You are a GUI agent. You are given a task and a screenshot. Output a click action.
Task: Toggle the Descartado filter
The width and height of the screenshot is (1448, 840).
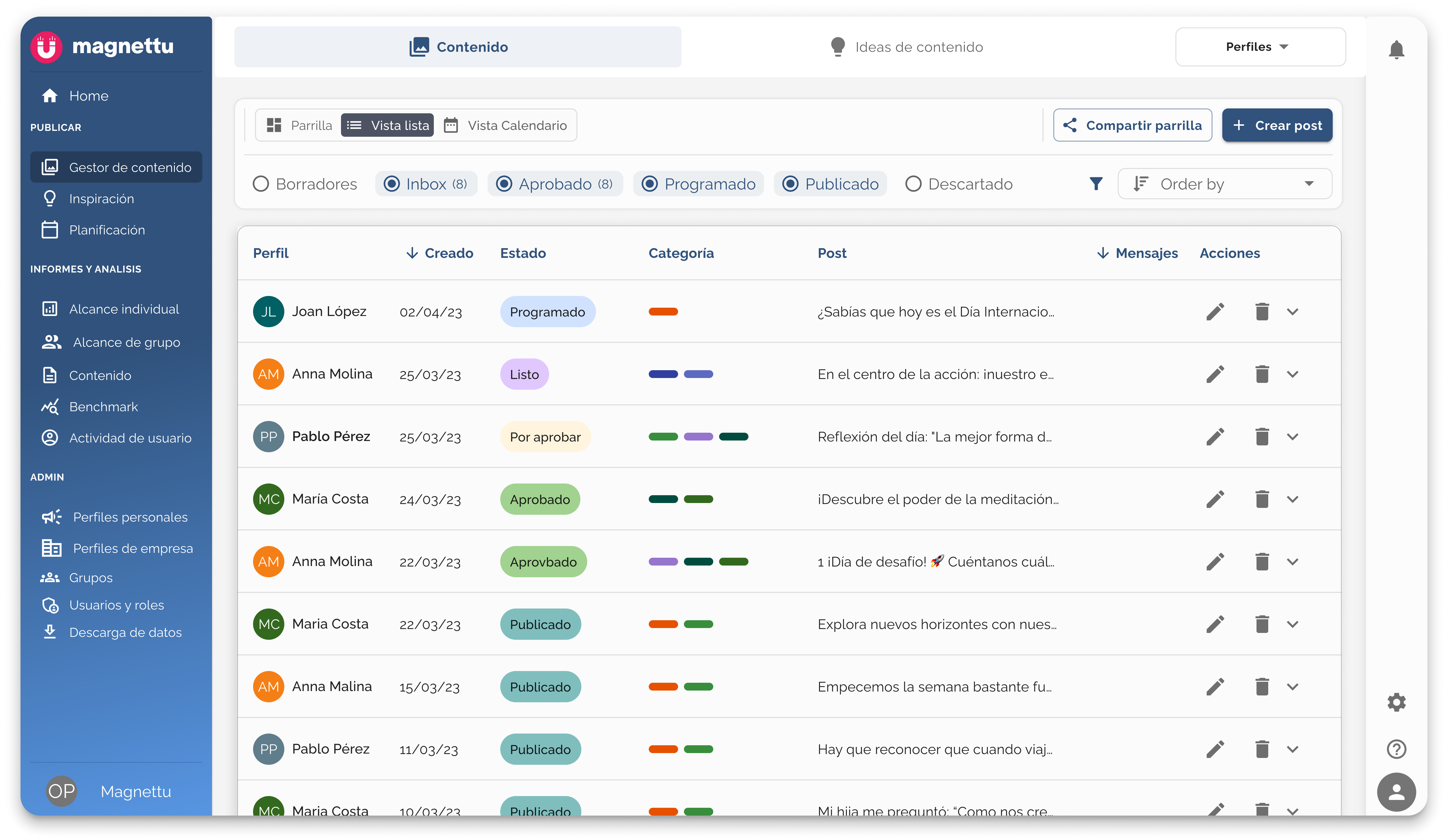913,184
